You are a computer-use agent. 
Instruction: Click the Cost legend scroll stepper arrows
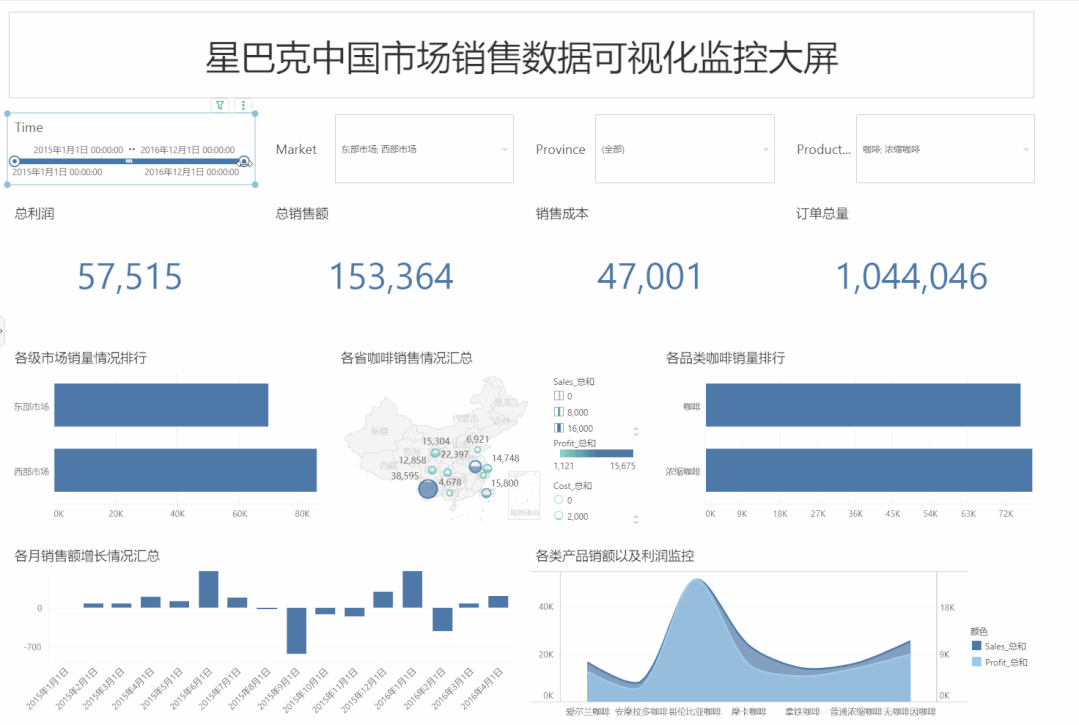point(637,519)
